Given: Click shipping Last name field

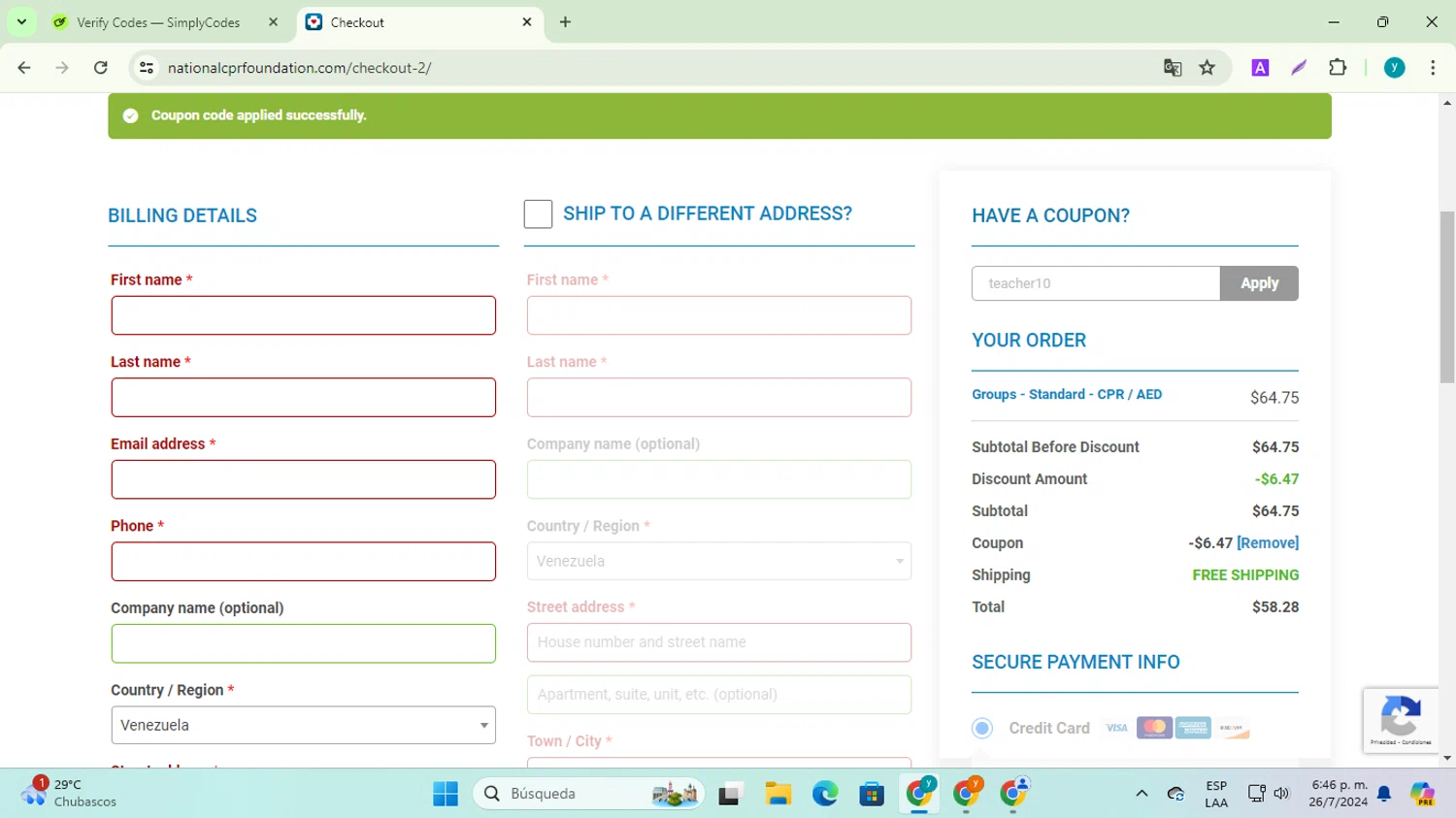Looking at the screenshot, I should click(719, 398).
